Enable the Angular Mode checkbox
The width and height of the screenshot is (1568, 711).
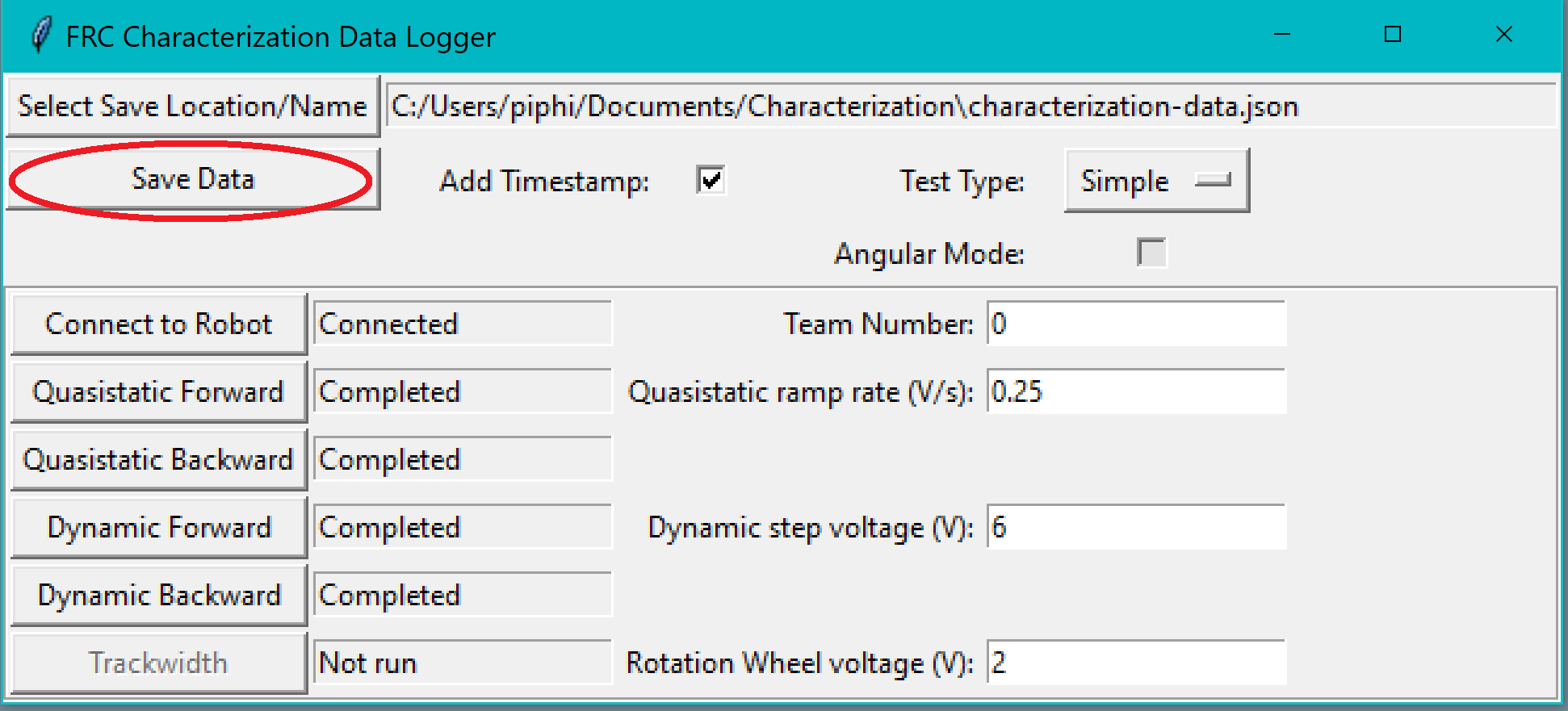1151,253
